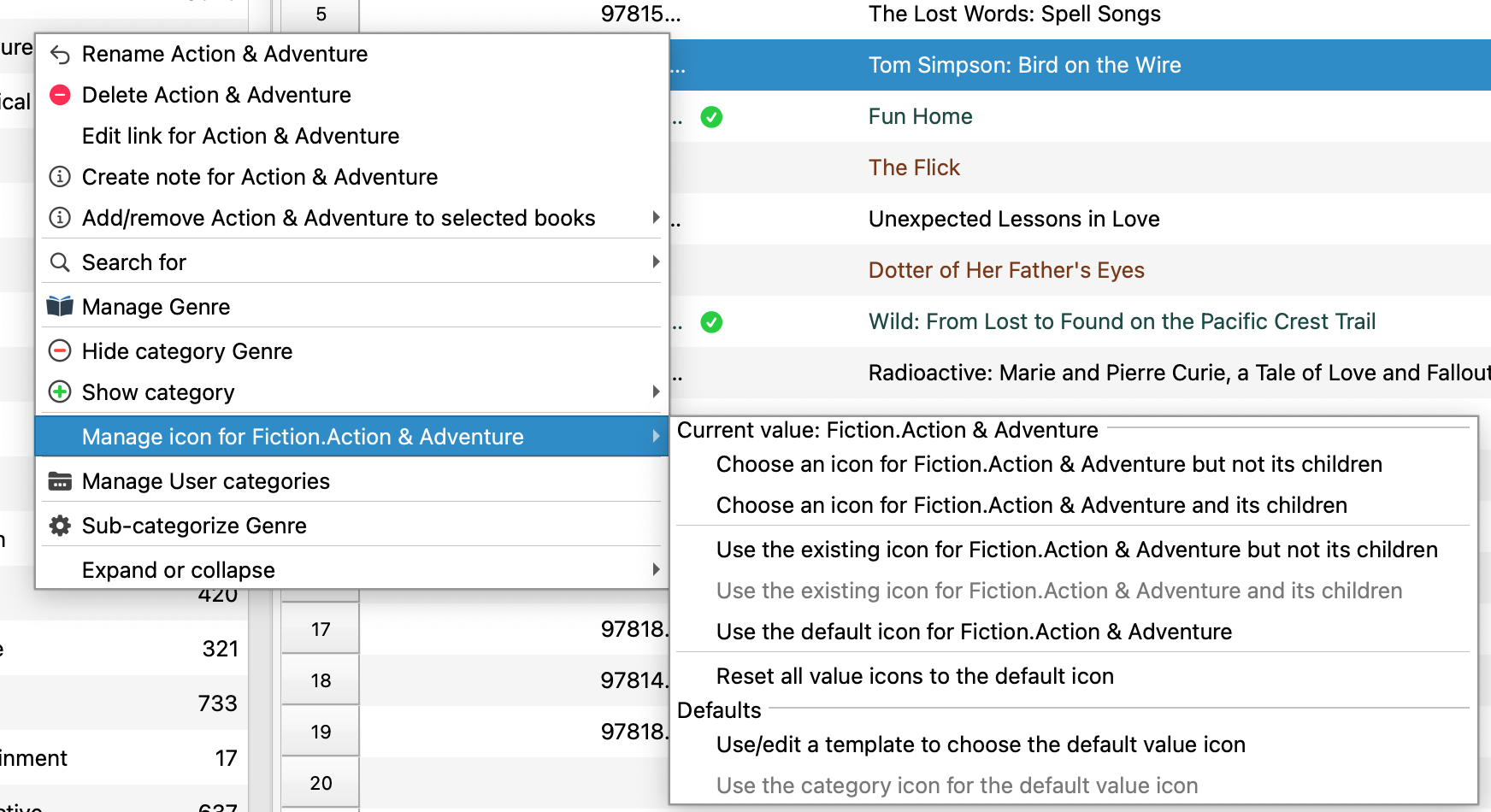Open The Flick book title
Viewport: 1491px width, 812px height.
click(914, 168)
